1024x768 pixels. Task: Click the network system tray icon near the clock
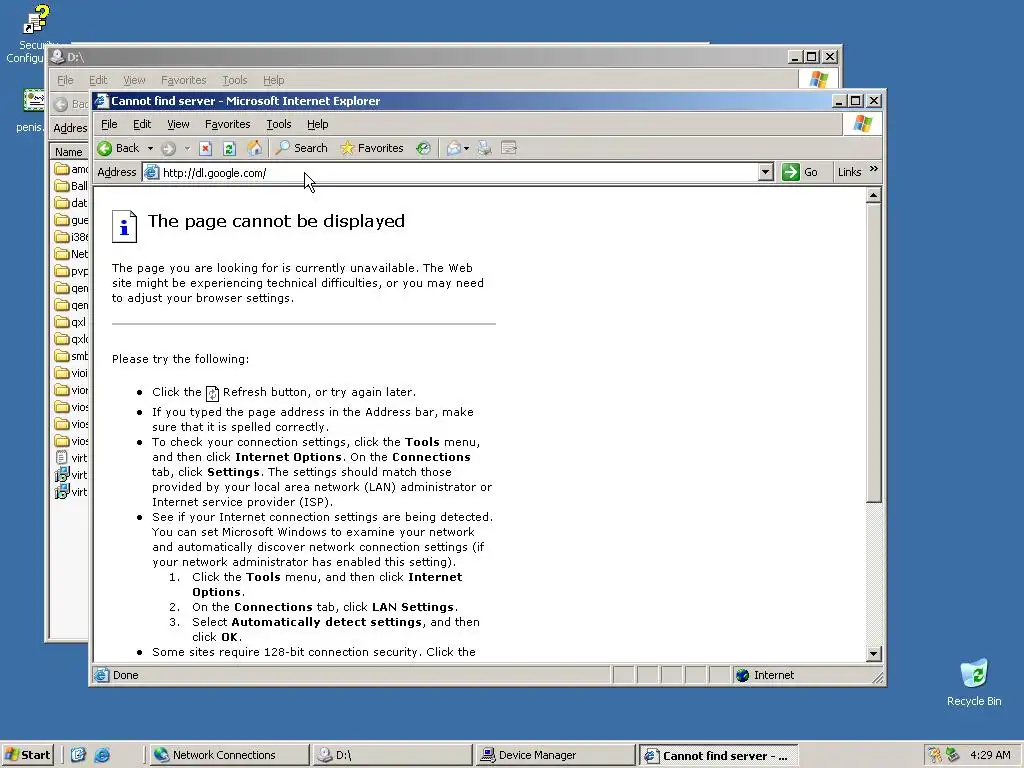(x=953, y=755)
